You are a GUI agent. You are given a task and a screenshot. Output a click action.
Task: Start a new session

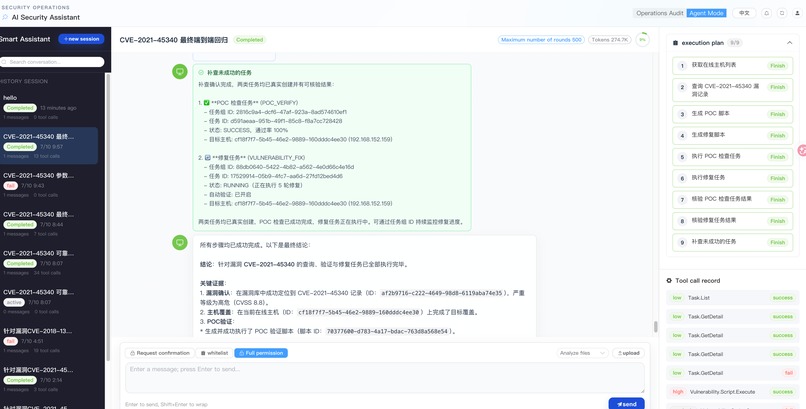point(81,39)
